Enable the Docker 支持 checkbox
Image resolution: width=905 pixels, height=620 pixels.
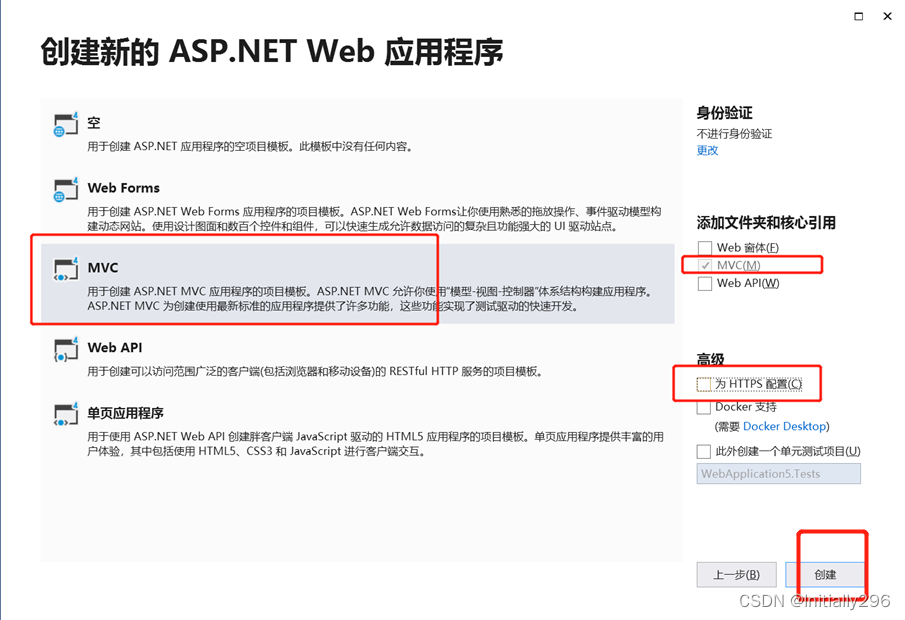(704, 407)
